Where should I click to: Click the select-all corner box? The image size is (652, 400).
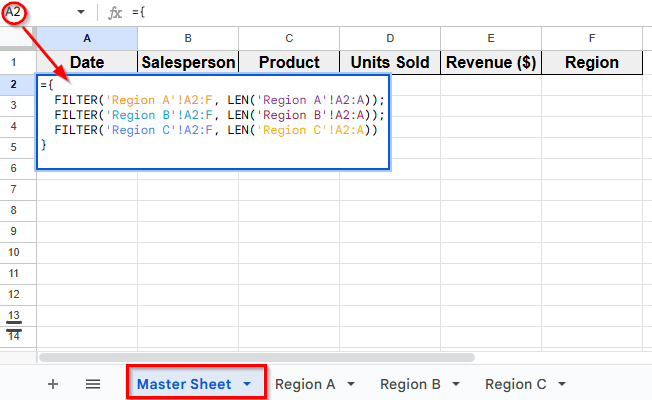click(18, 39)
